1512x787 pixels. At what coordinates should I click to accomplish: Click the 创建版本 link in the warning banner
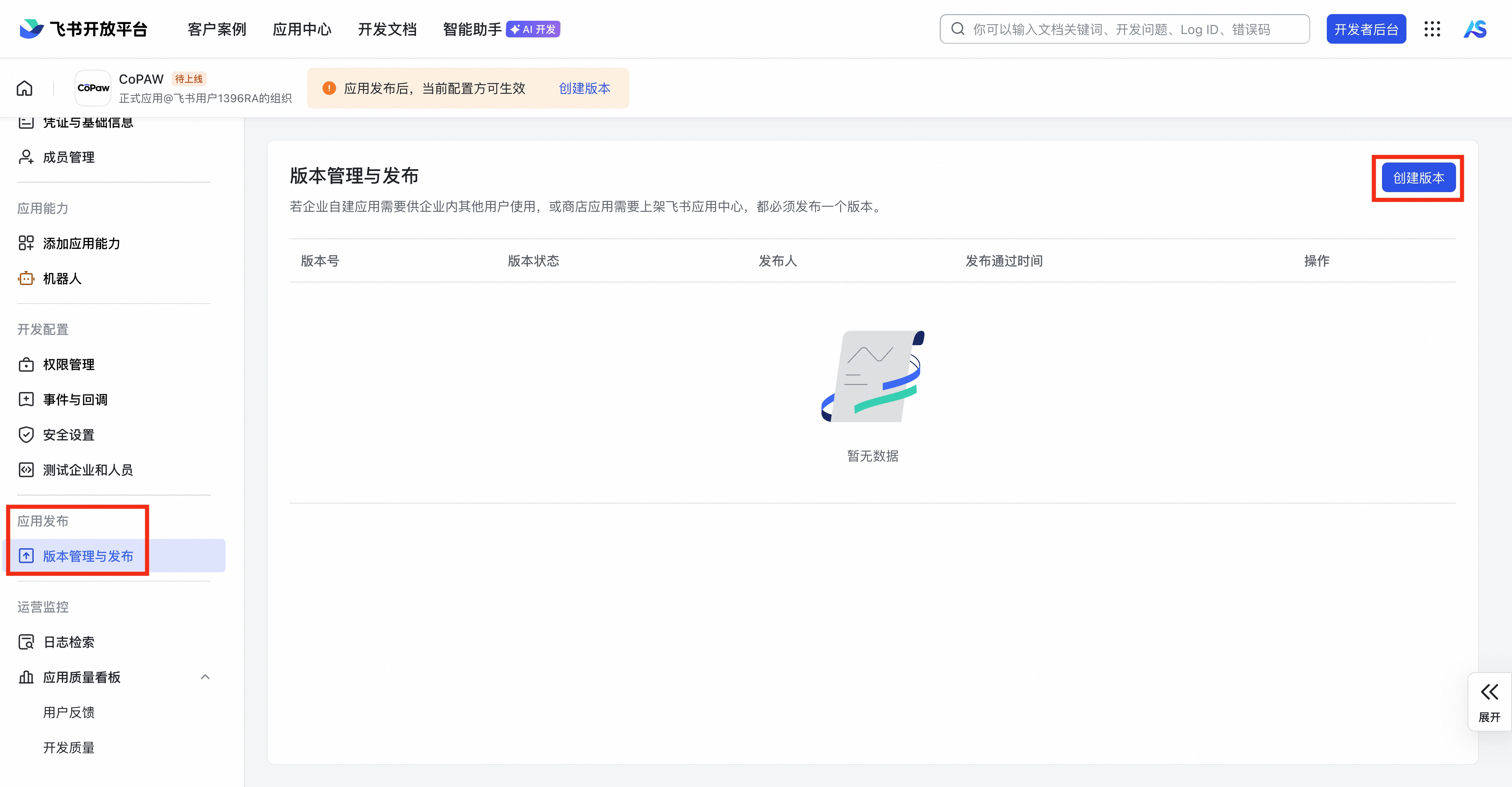click(584, 88)
